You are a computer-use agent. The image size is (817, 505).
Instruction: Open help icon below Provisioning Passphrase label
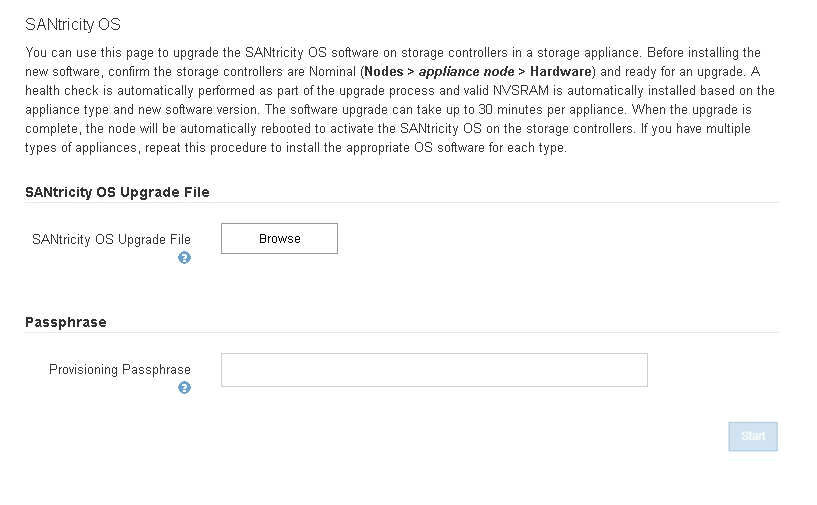coord(184,388)
